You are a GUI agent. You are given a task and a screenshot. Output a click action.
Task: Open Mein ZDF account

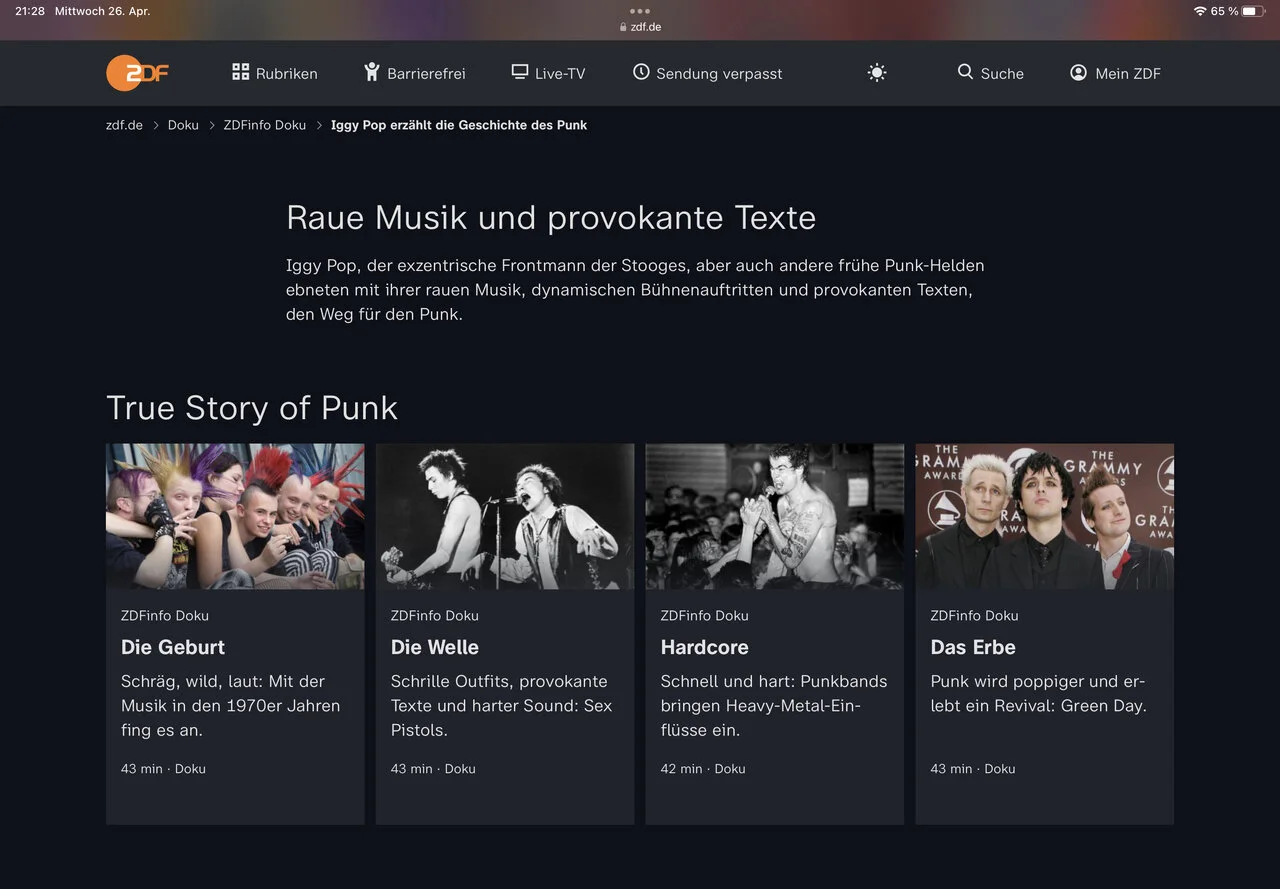1115,73
